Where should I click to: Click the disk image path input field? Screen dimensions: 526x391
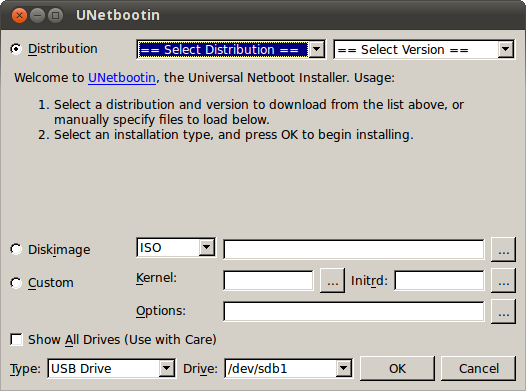[354, 249]
